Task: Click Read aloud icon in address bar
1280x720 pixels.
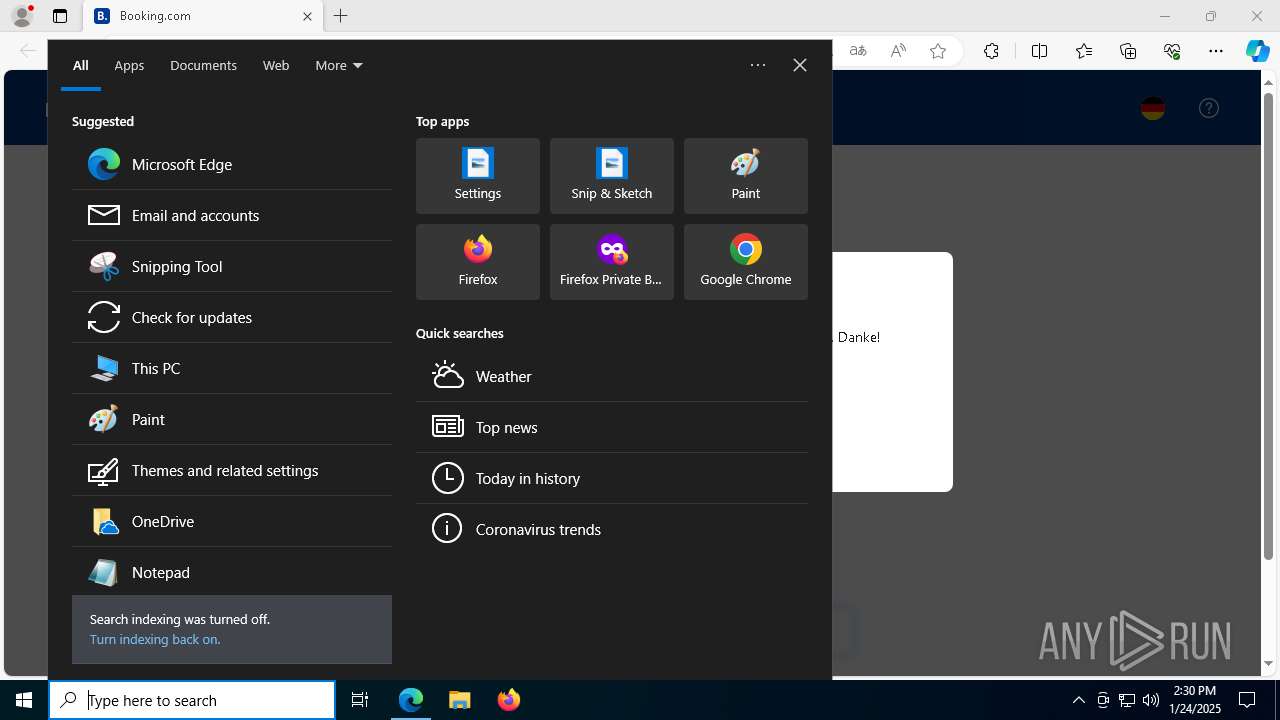Action: click(898, 51)
